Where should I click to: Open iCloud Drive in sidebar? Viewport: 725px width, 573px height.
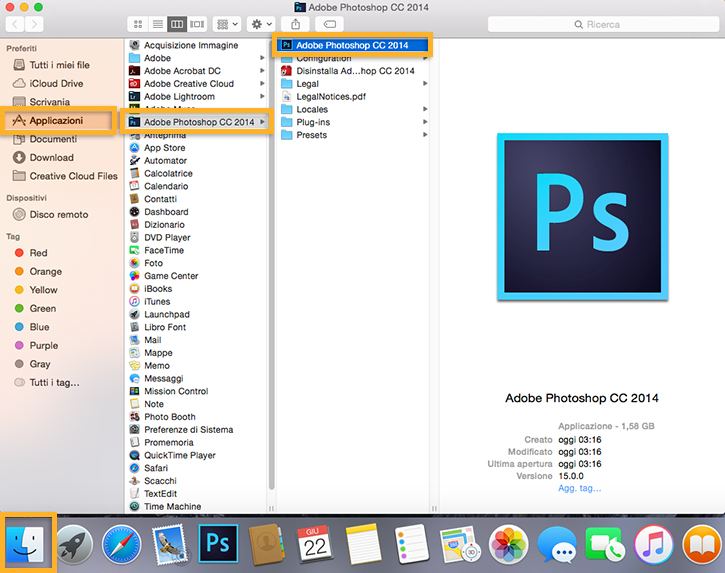[x=56, y=83]
